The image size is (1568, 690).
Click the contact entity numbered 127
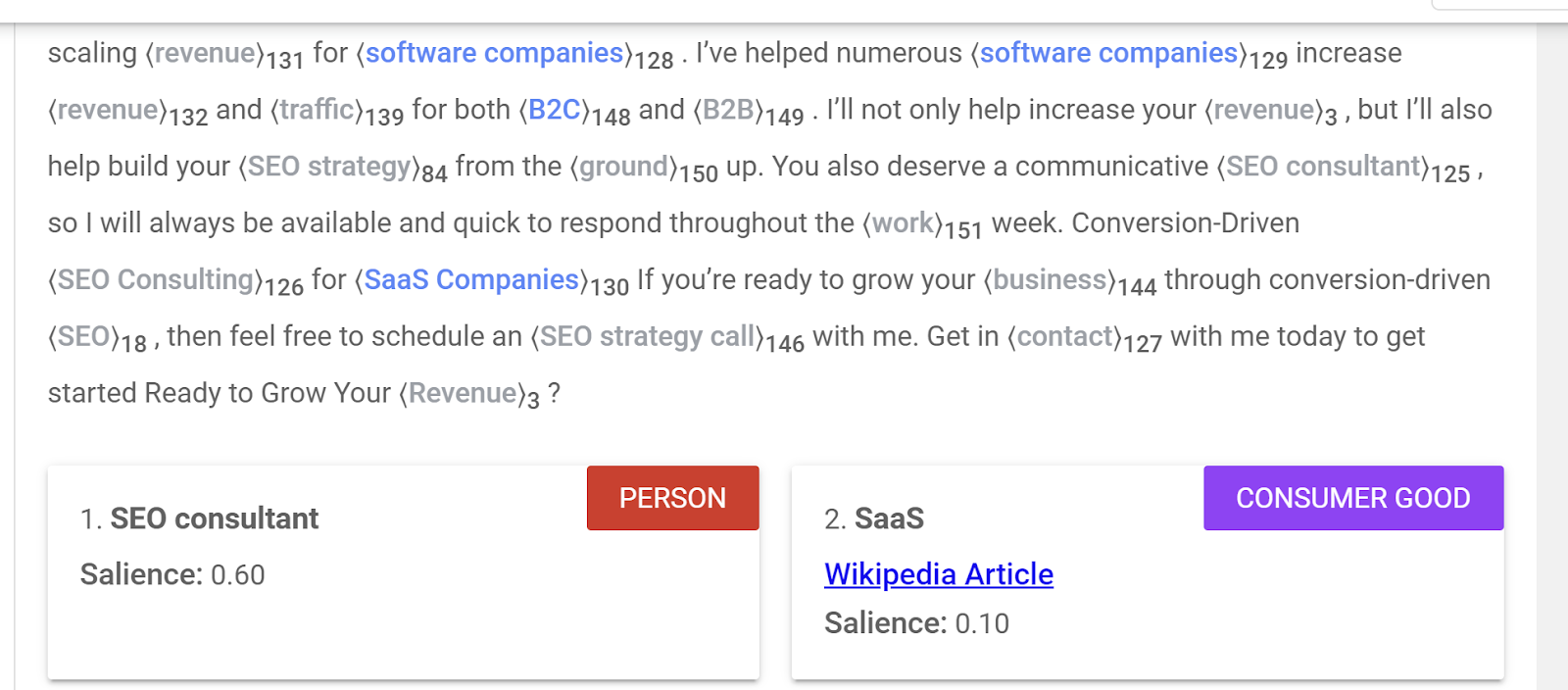(1064, 337)
